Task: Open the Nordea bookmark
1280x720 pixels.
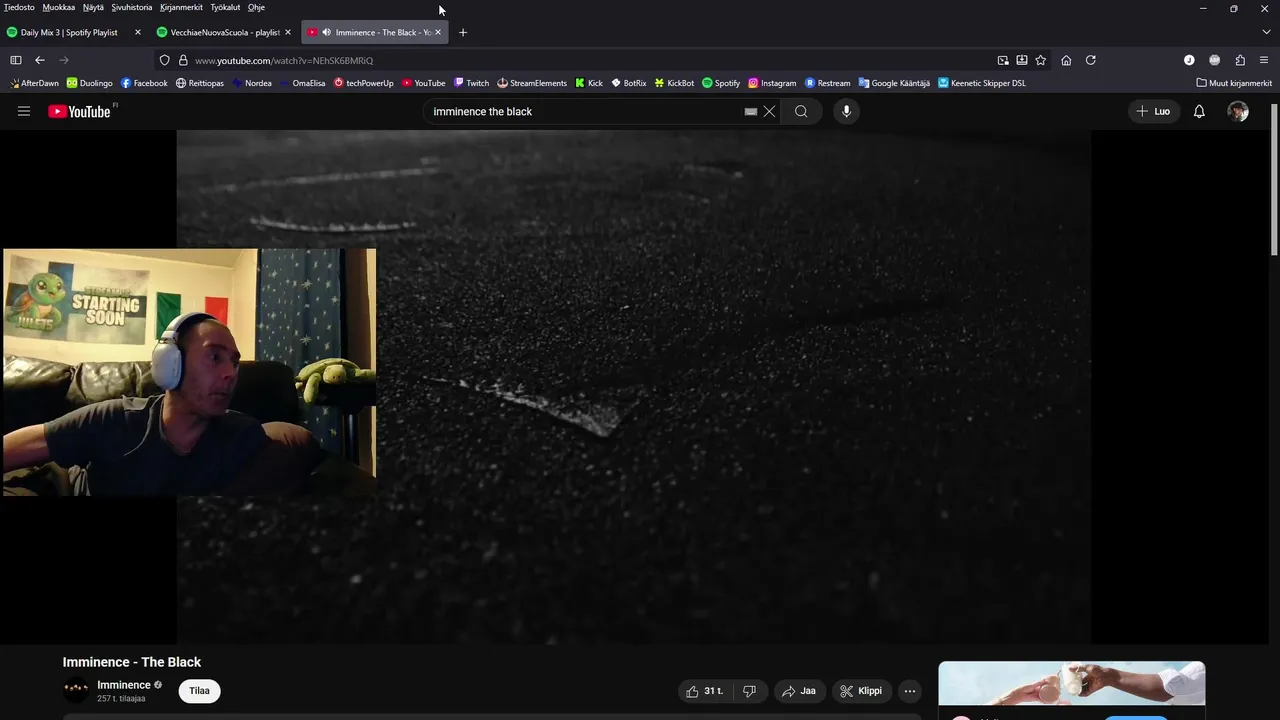Action: click(x=252, y=83)
